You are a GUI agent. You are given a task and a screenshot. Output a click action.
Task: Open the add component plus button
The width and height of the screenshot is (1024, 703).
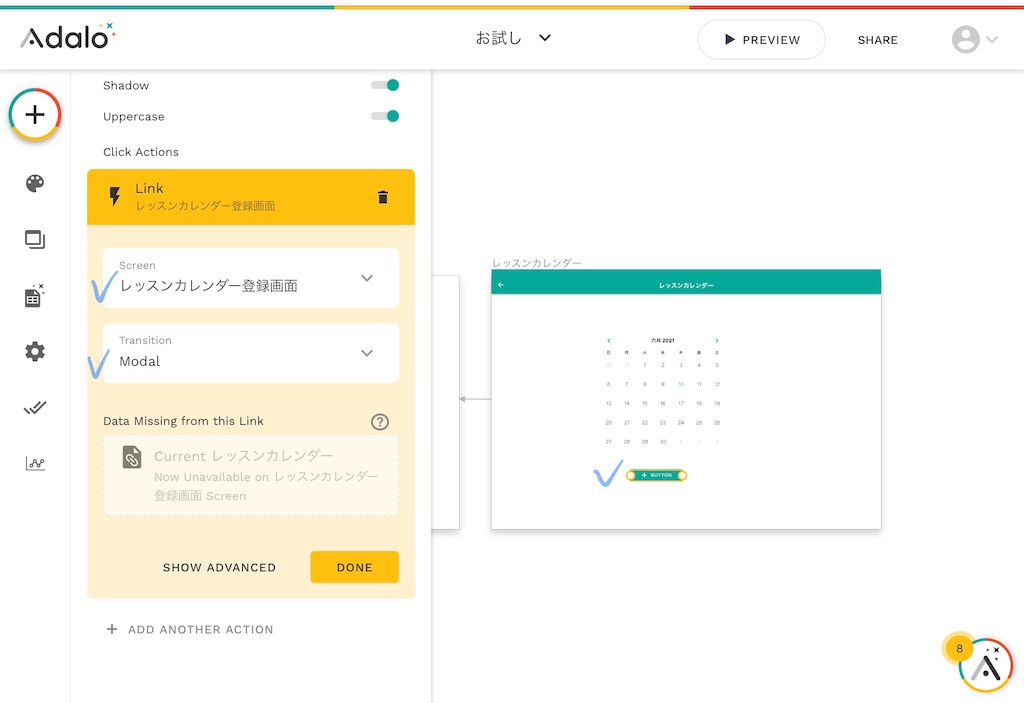point(35,114)
